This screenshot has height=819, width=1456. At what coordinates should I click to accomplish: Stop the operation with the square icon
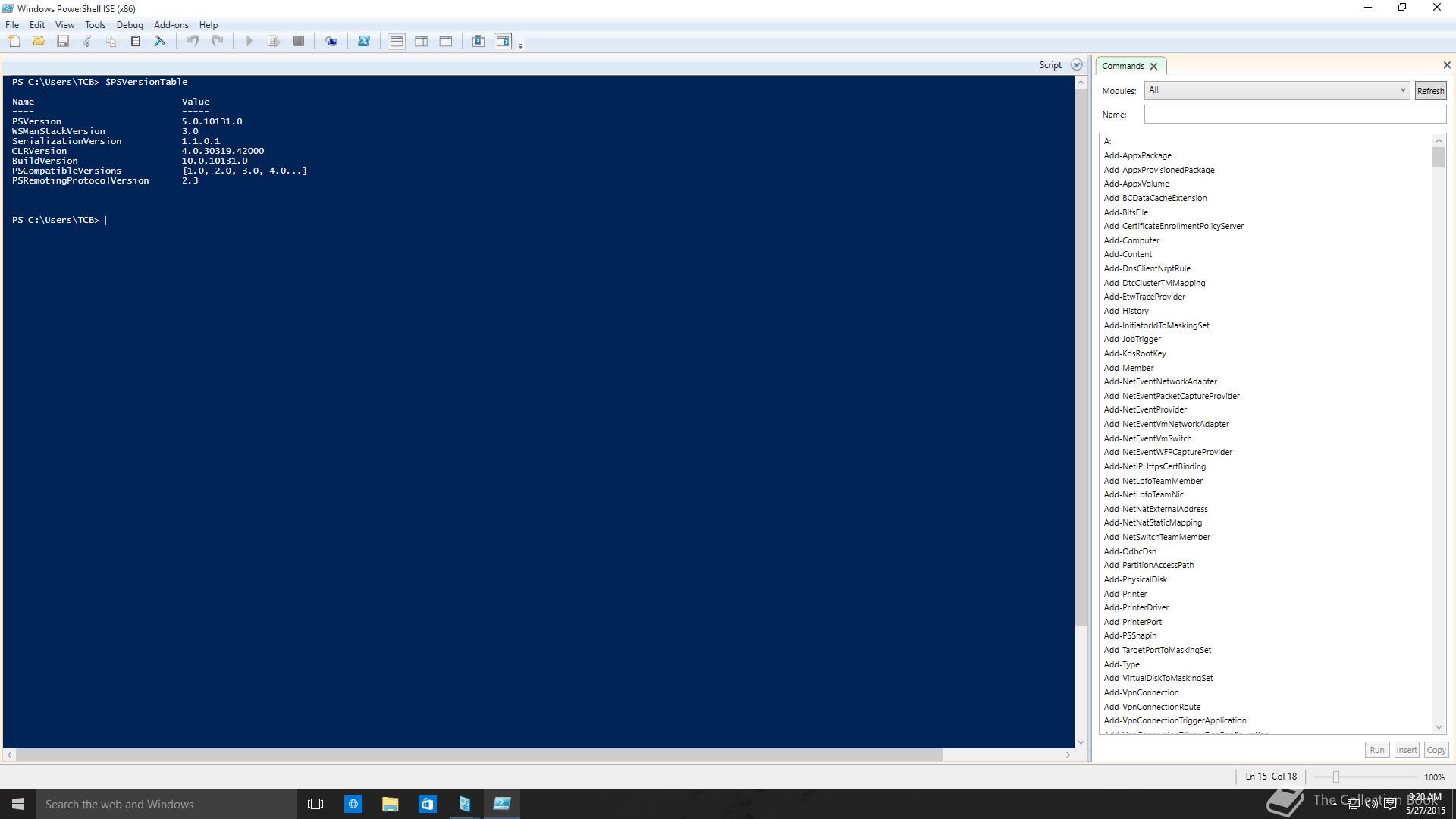pyautogui.click(x=299, y=42)
